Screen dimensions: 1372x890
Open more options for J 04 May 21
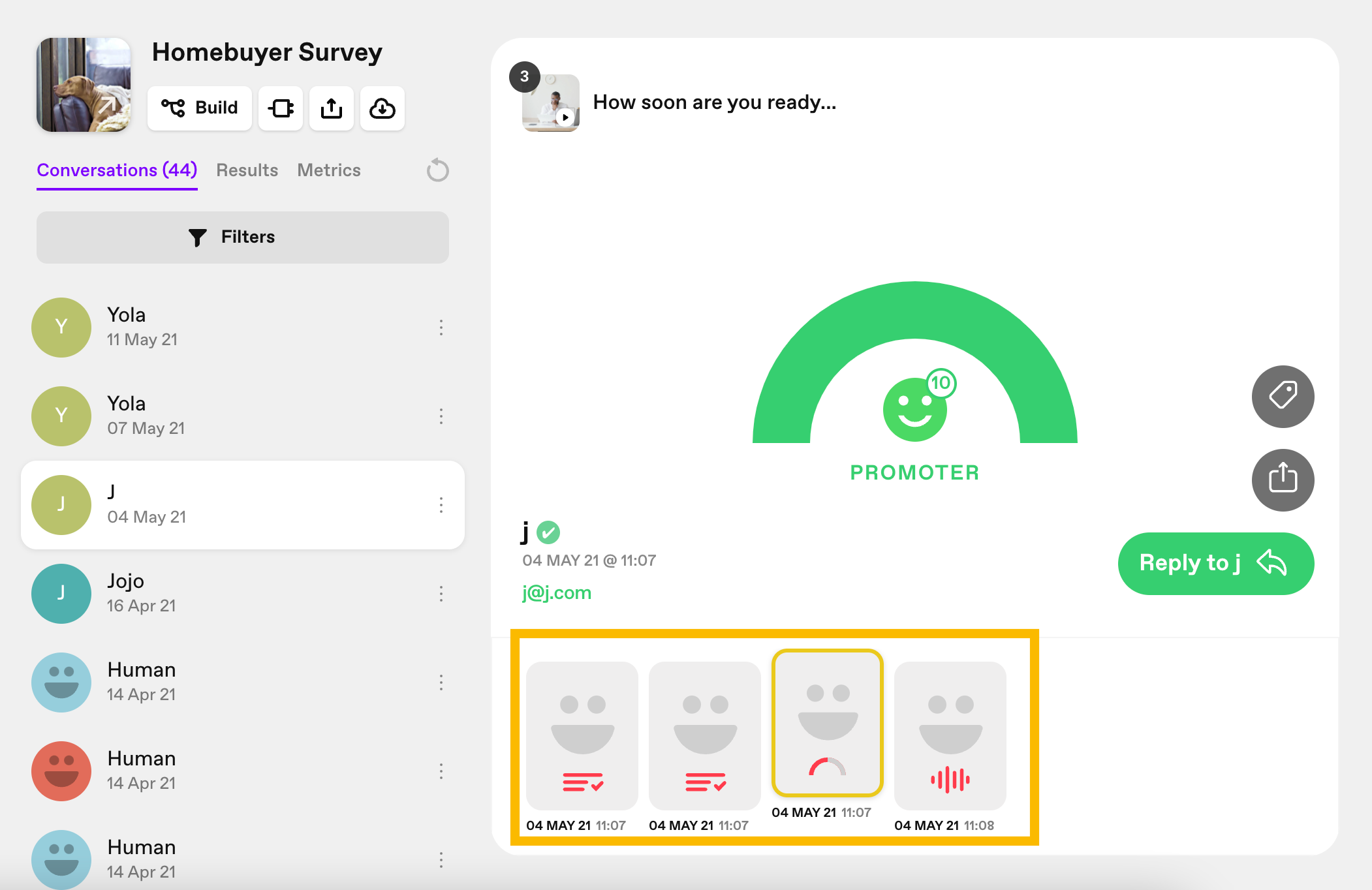pyautogui.click(x=441, y=505)
